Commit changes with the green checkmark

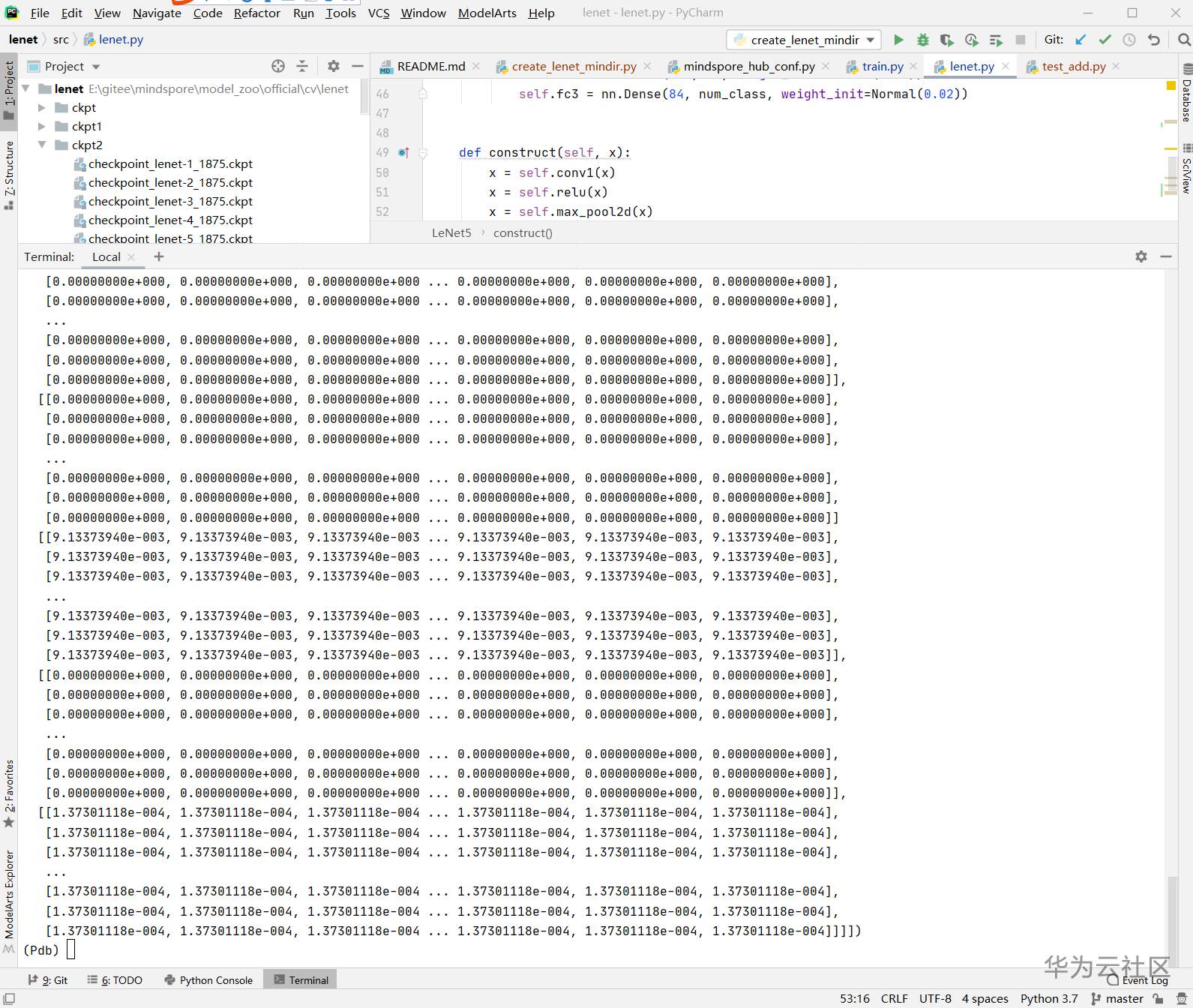point(1105,40)
